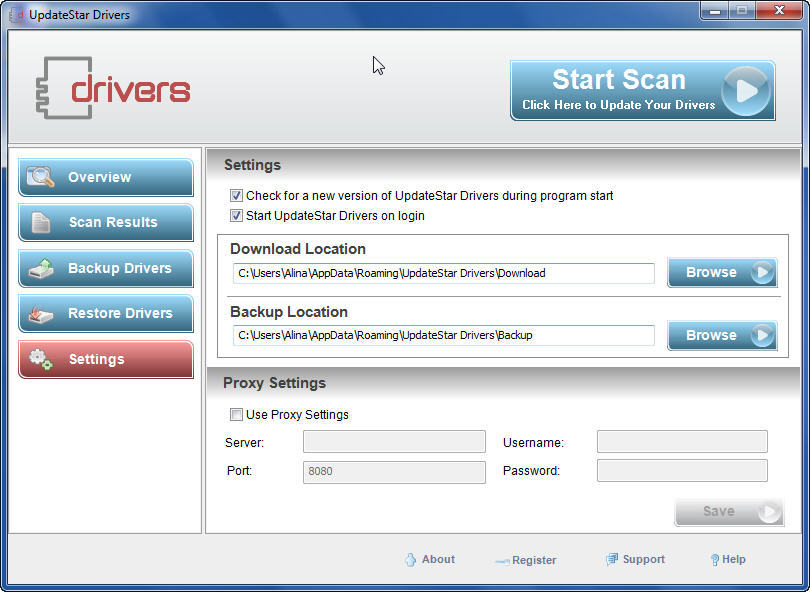The height and width of the screenshot is (592, 810).
Task: Click the proxy Username field
Action: click(x=682, y=442)
